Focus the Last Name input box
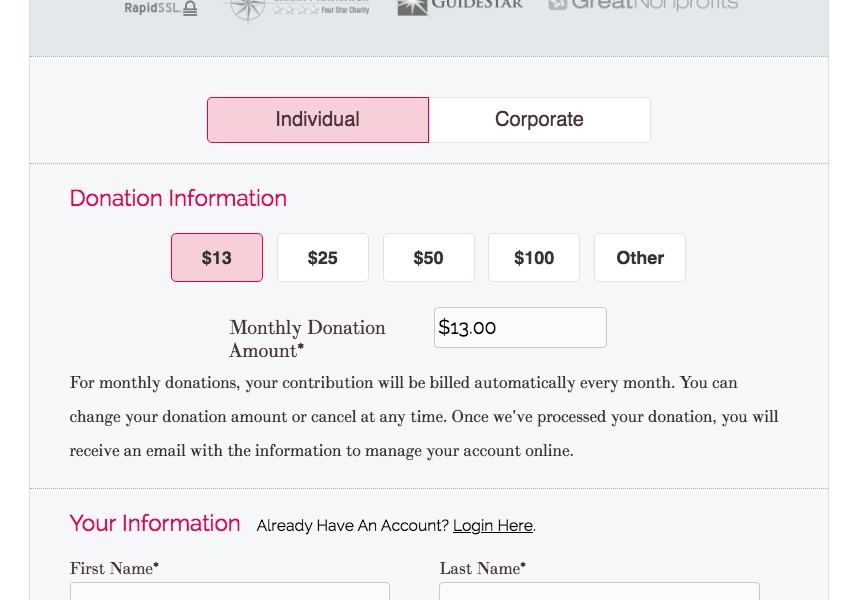Screen dimensions: 854x600 point(599,591)
